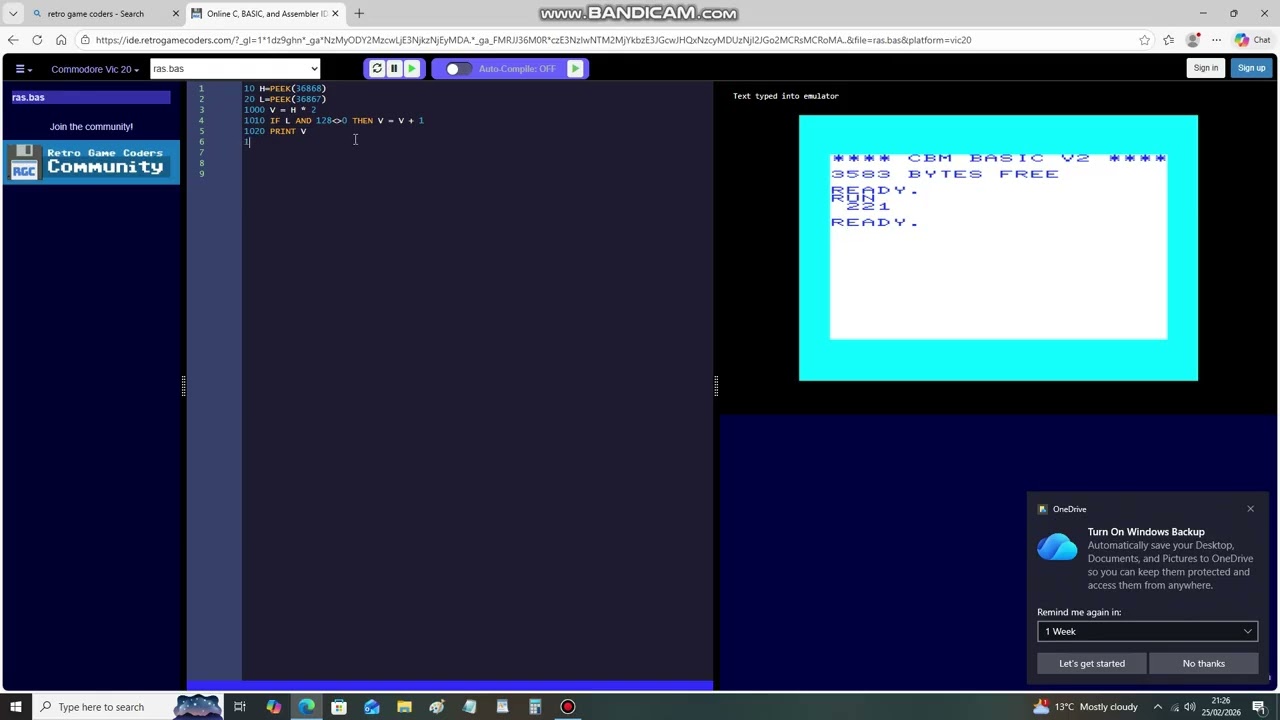Pause the emulator with pause icon
This screenshot has width=1280, height=720.
point(394,69)
